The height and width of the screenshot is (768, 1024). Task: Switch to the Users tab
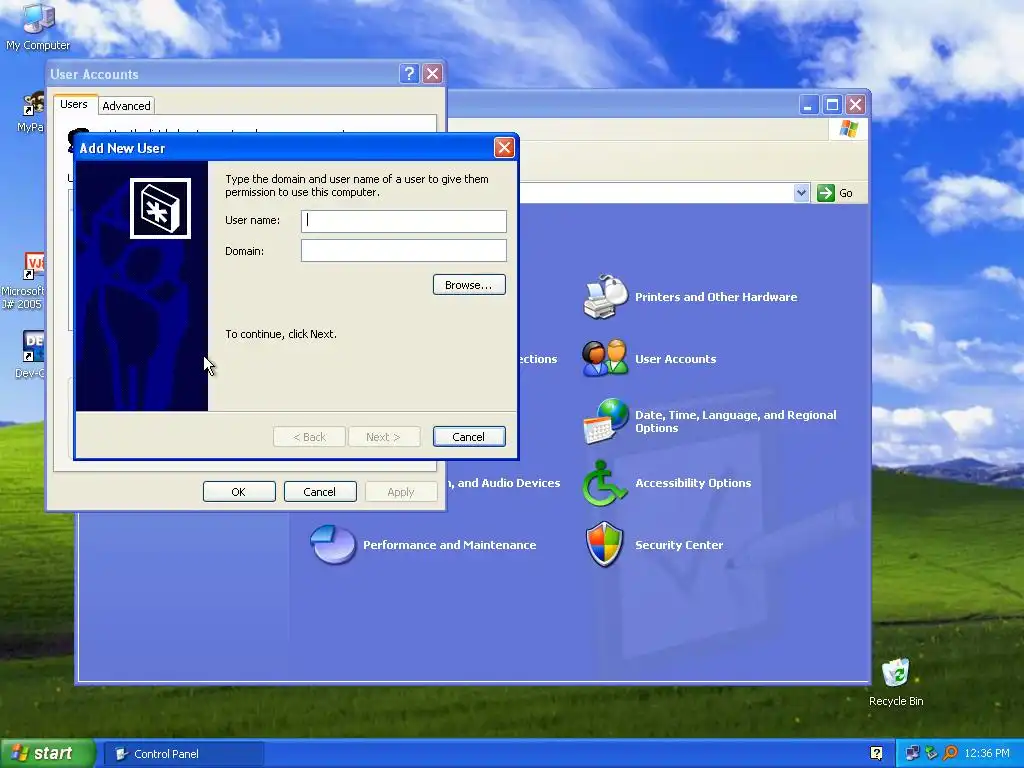click(x=74, y=104)
